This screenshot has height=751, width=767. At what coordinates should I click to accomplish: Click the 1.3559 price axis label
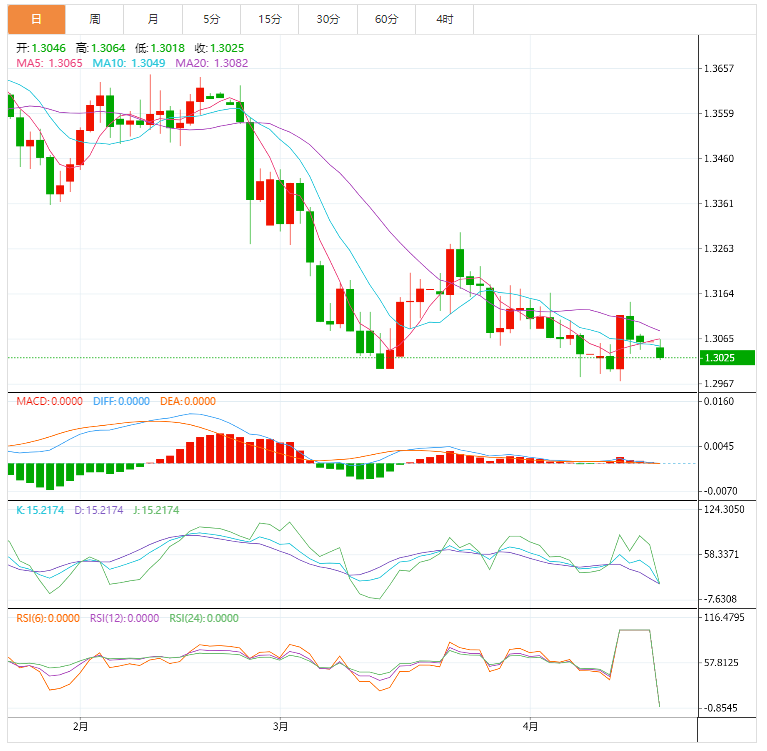tap(719, 114)
